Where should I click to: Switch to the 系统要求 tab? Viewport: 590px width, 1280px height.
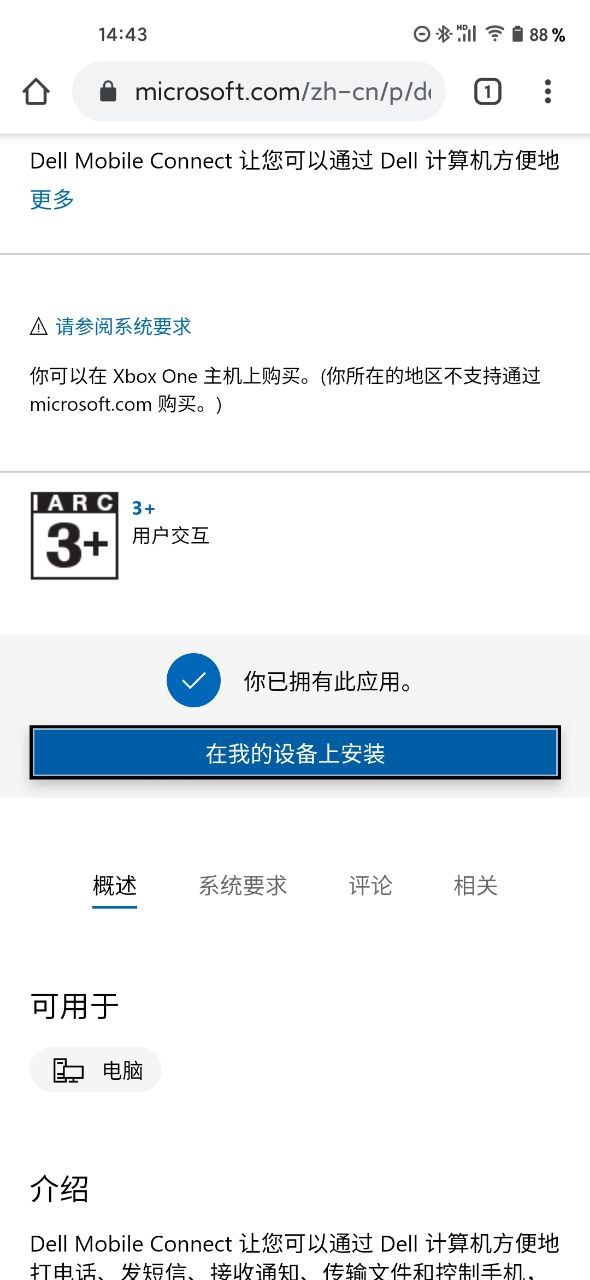click(243, 886)
